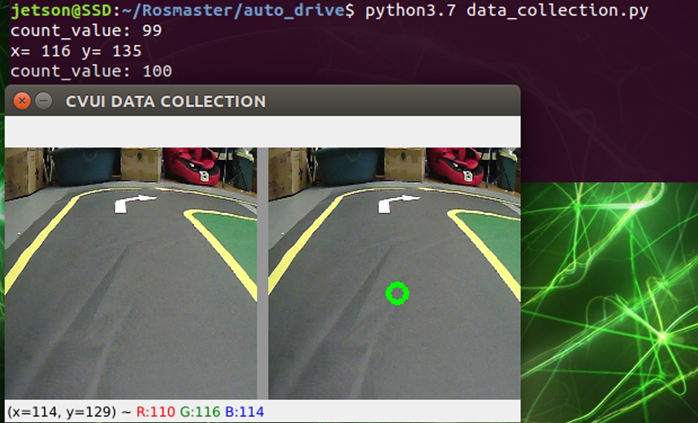Click the CVUI DATA COLLECTION title text
Viewport: 698px width, 423px height.
(165, 101)
